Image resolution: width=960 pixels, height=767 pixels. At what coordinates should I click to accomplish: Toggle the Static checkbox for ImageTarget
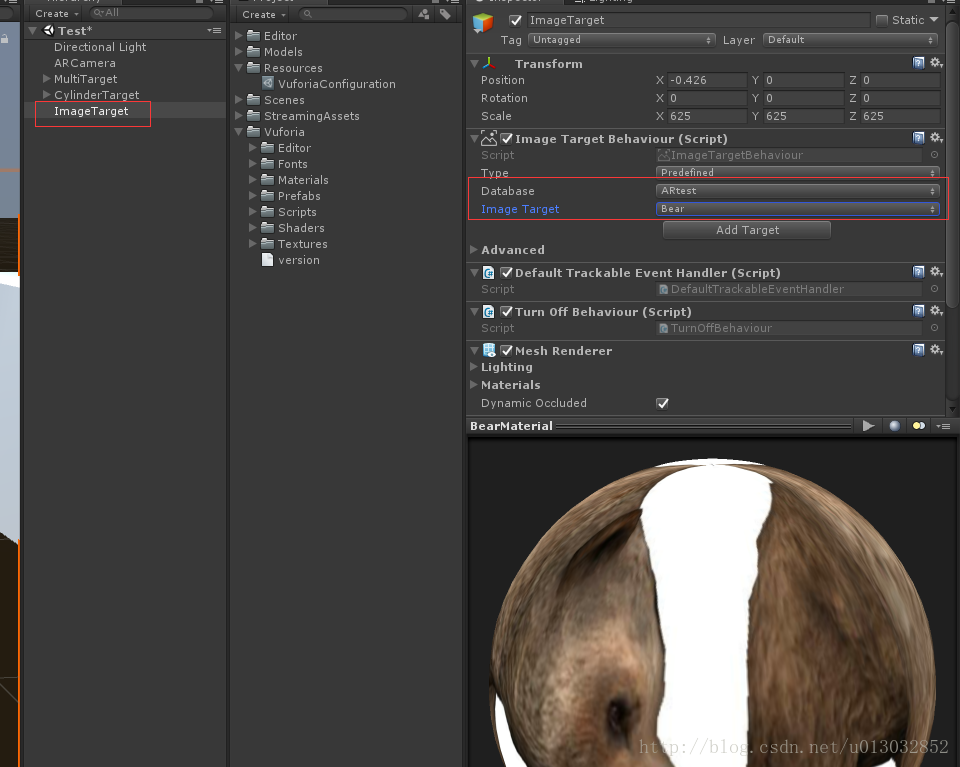884,19
